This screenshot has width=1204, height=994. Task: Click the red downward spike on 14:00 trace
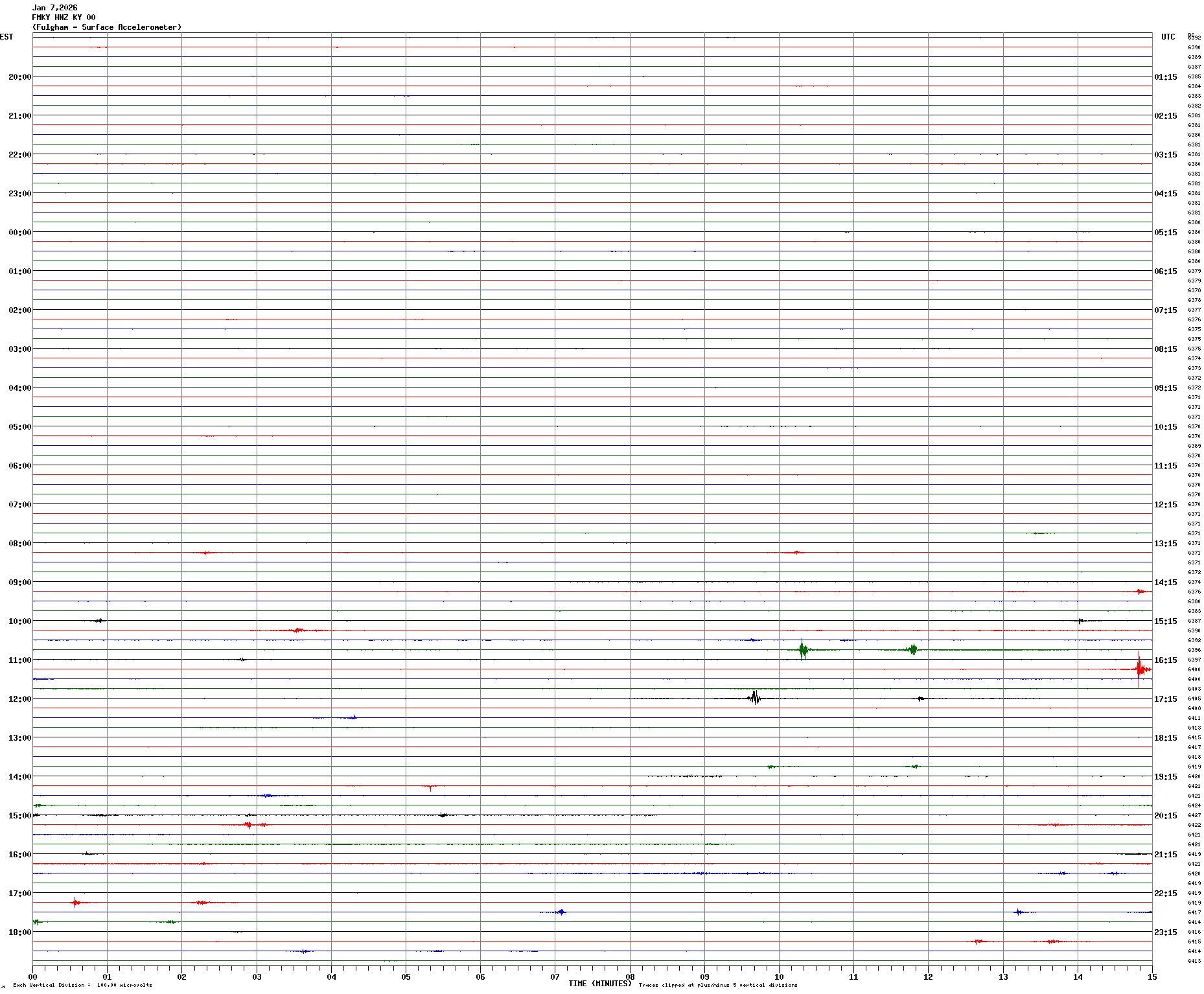[430, 787]
